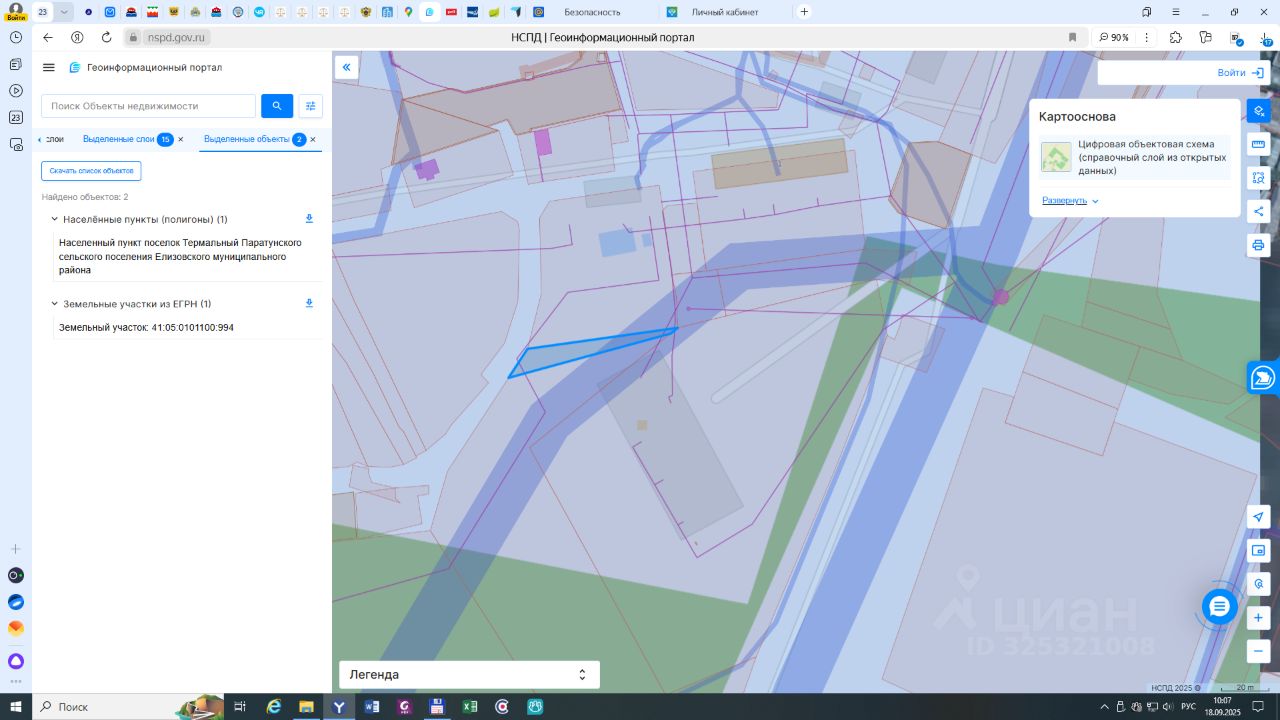Viewport: 1280px width, 720px height.
Task: Toggle the map layers tool button
Action: (x=1259, y=111)
